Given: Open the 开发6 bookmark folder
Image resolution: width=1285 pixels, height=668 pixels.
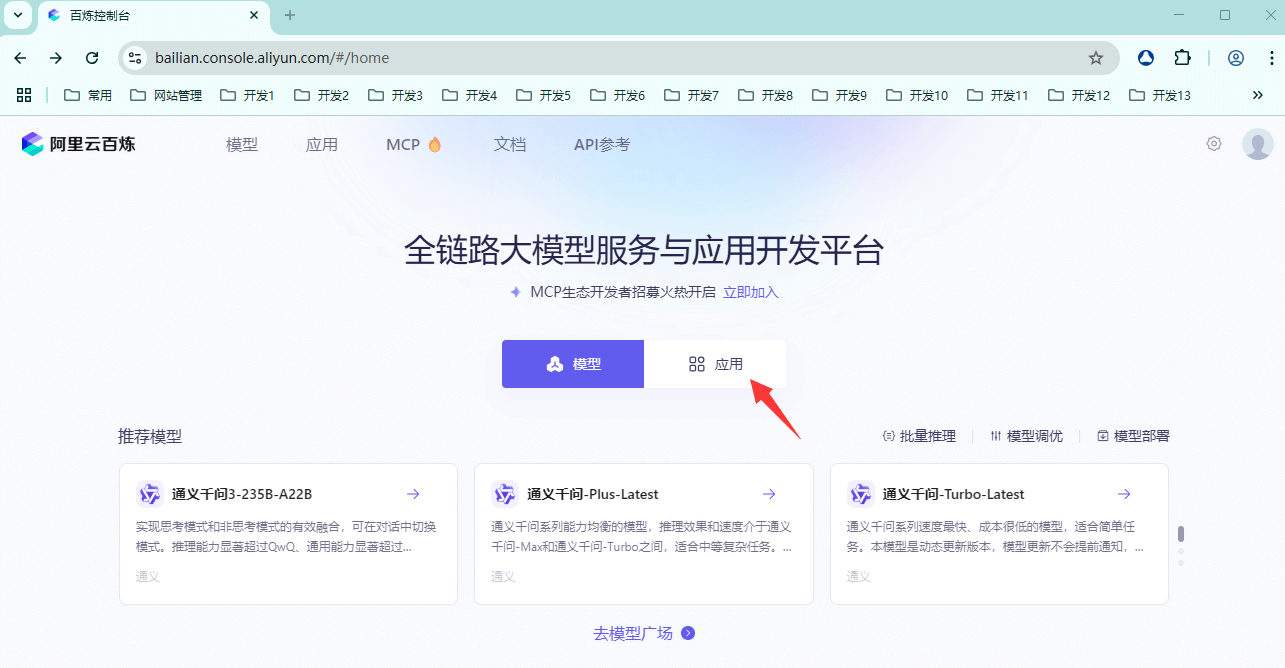Looking at the screenshot, I should (617, 95).
